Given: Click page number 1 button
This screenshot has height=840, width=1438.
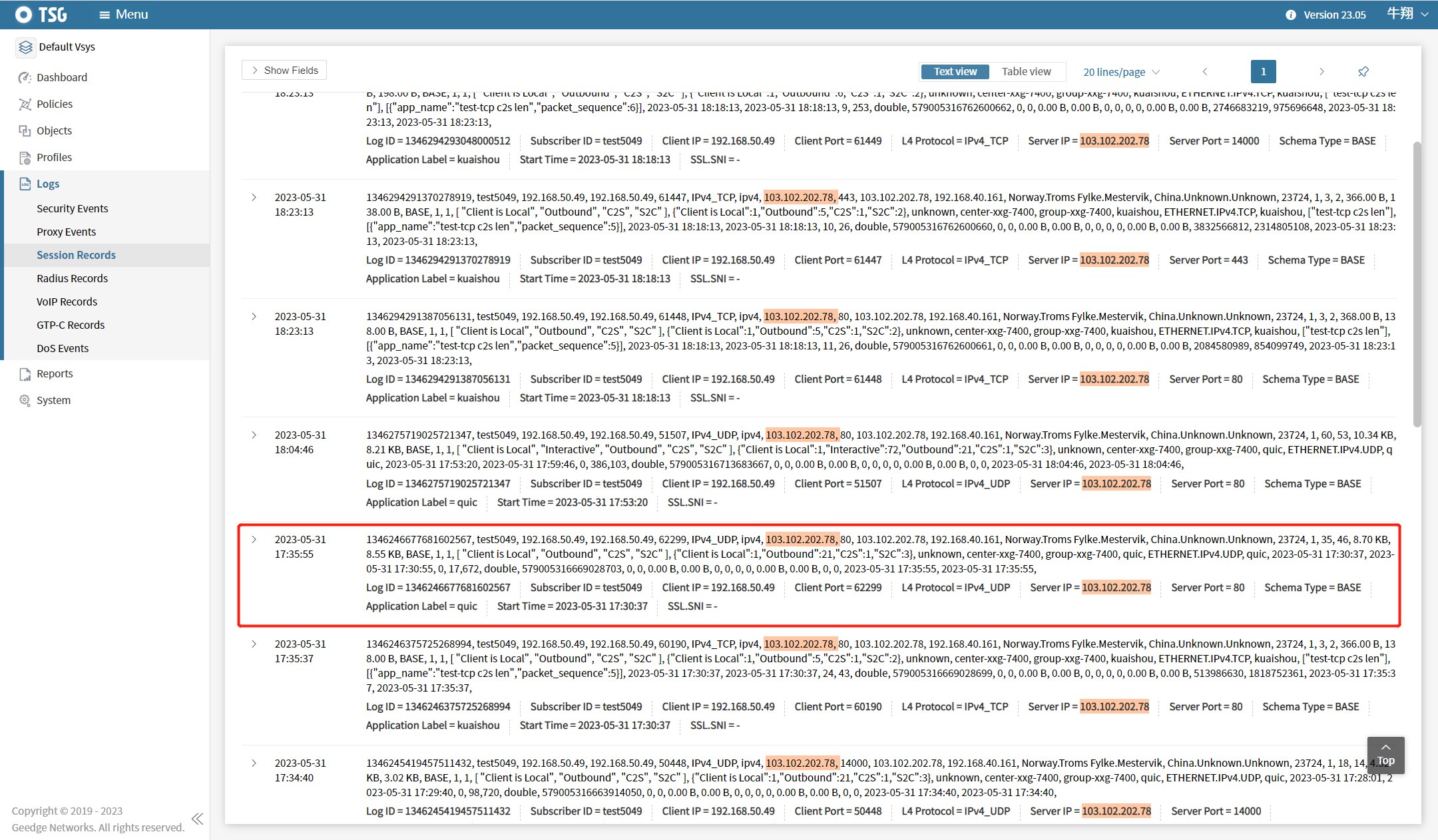Looking at the screenshot, I should click(x=1263, y=71).
